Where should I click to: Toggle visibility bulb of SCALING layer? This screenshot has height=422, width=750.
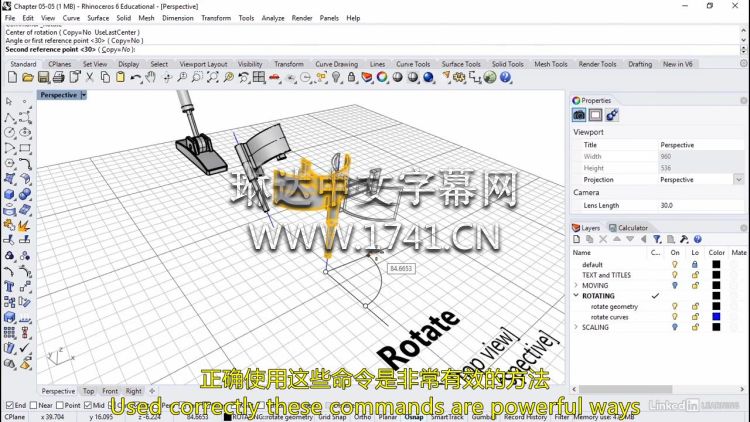[675, 327]
